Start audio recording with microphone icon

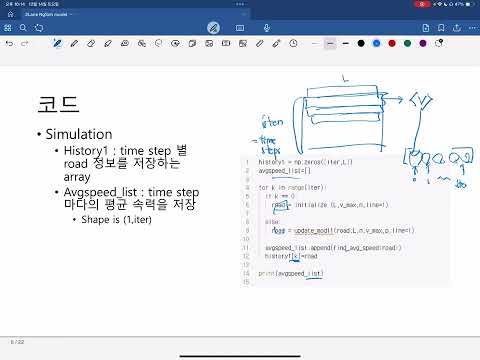267,28
